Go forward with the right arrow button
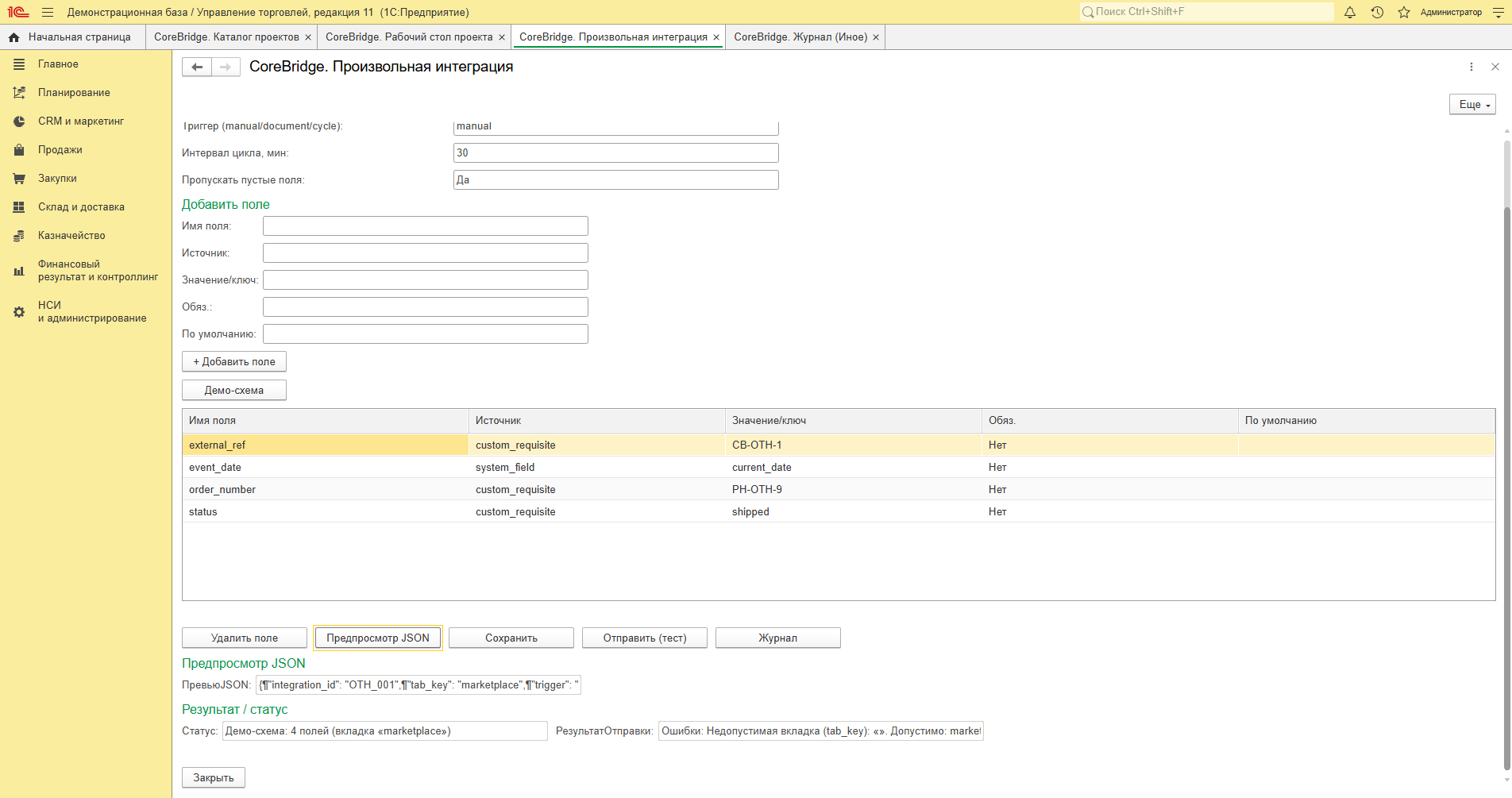The image size is (1512, 798). 226,67
